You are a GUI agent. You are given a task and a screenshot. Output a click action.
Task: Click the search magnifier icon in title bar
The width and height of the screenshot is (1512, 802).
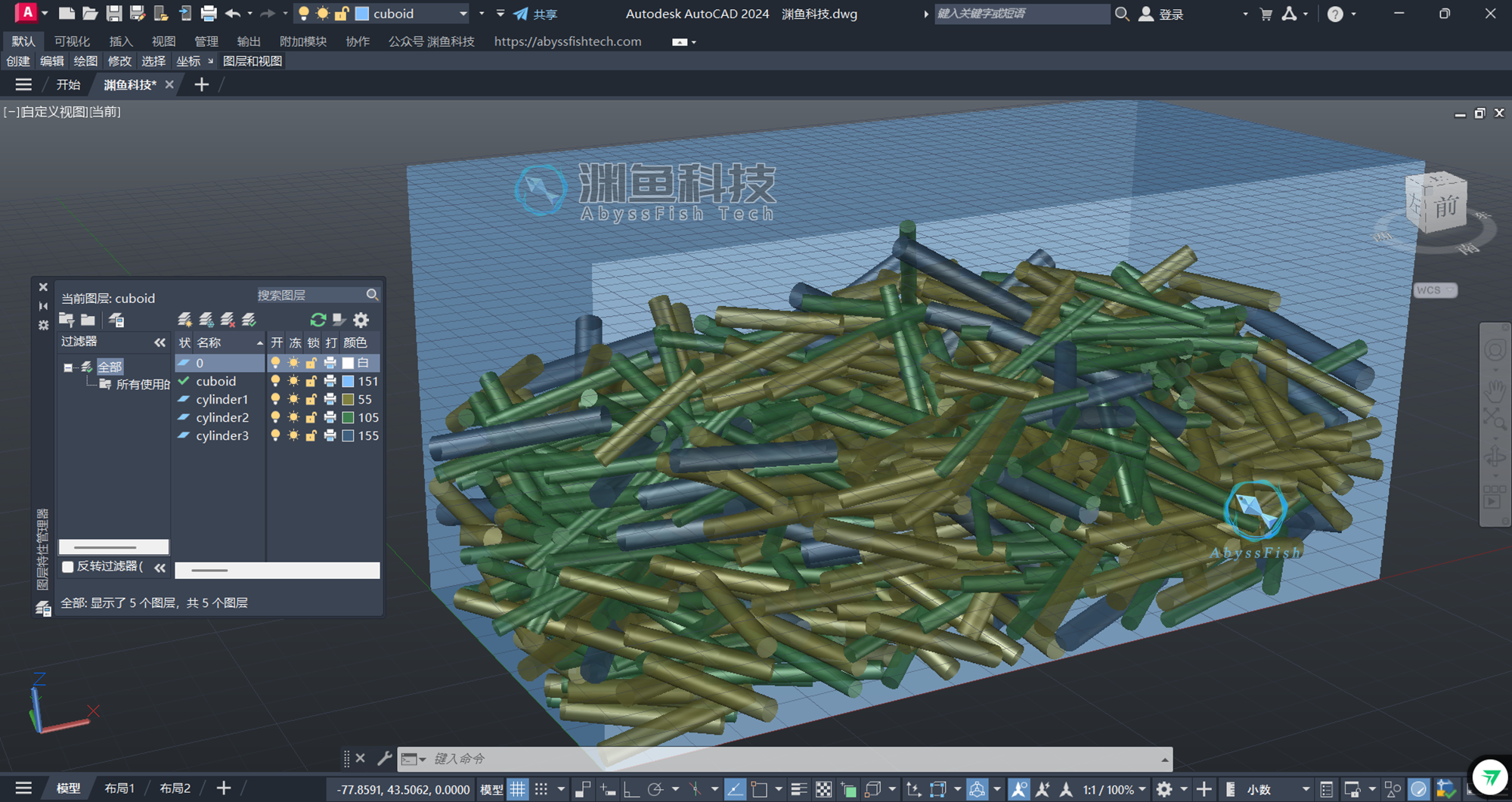pyautogui.click(x=1122, y=14)
